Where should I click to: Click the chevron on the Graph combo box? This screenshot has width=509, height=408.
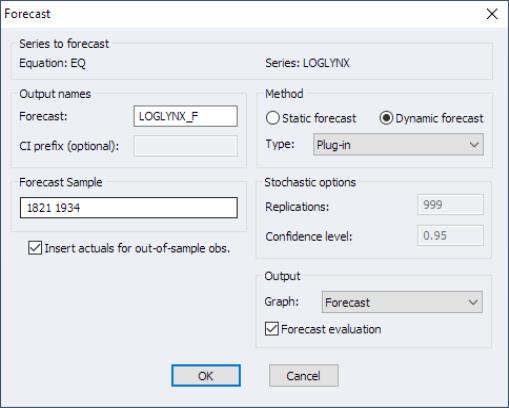(473, 302)
